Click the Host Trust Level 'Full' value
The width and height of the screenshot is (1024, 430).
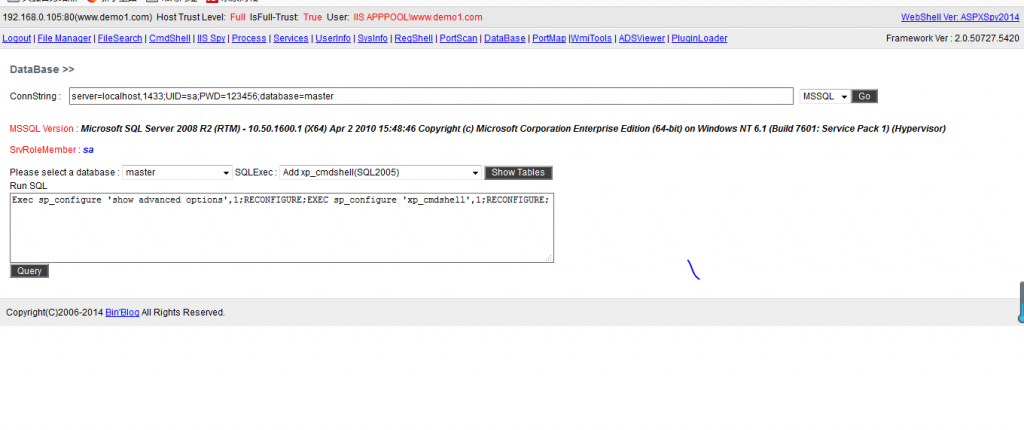pos(238,17)
